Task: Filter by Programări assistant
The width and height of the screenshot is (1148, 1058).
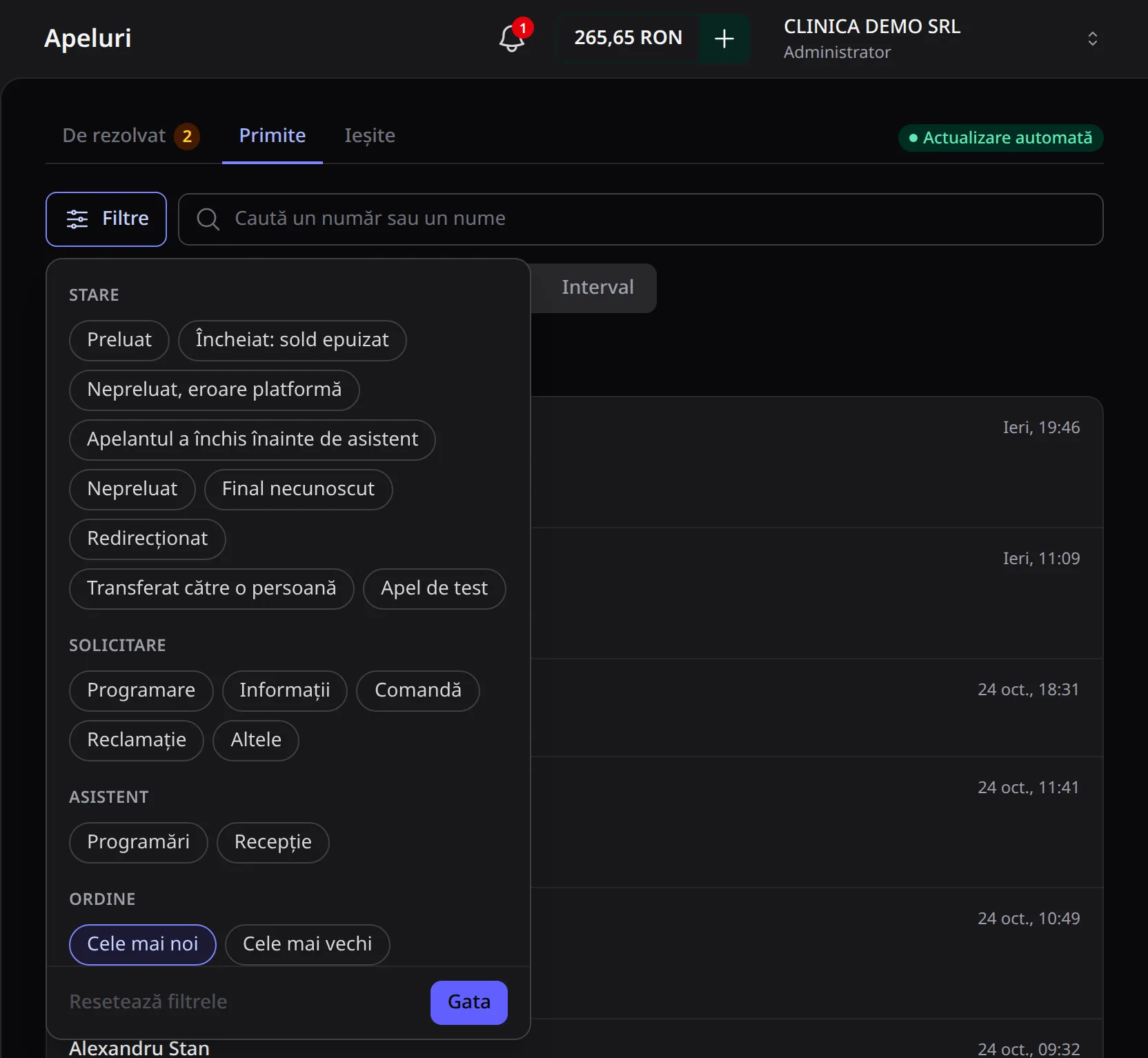Action: (x=139, y=842)
